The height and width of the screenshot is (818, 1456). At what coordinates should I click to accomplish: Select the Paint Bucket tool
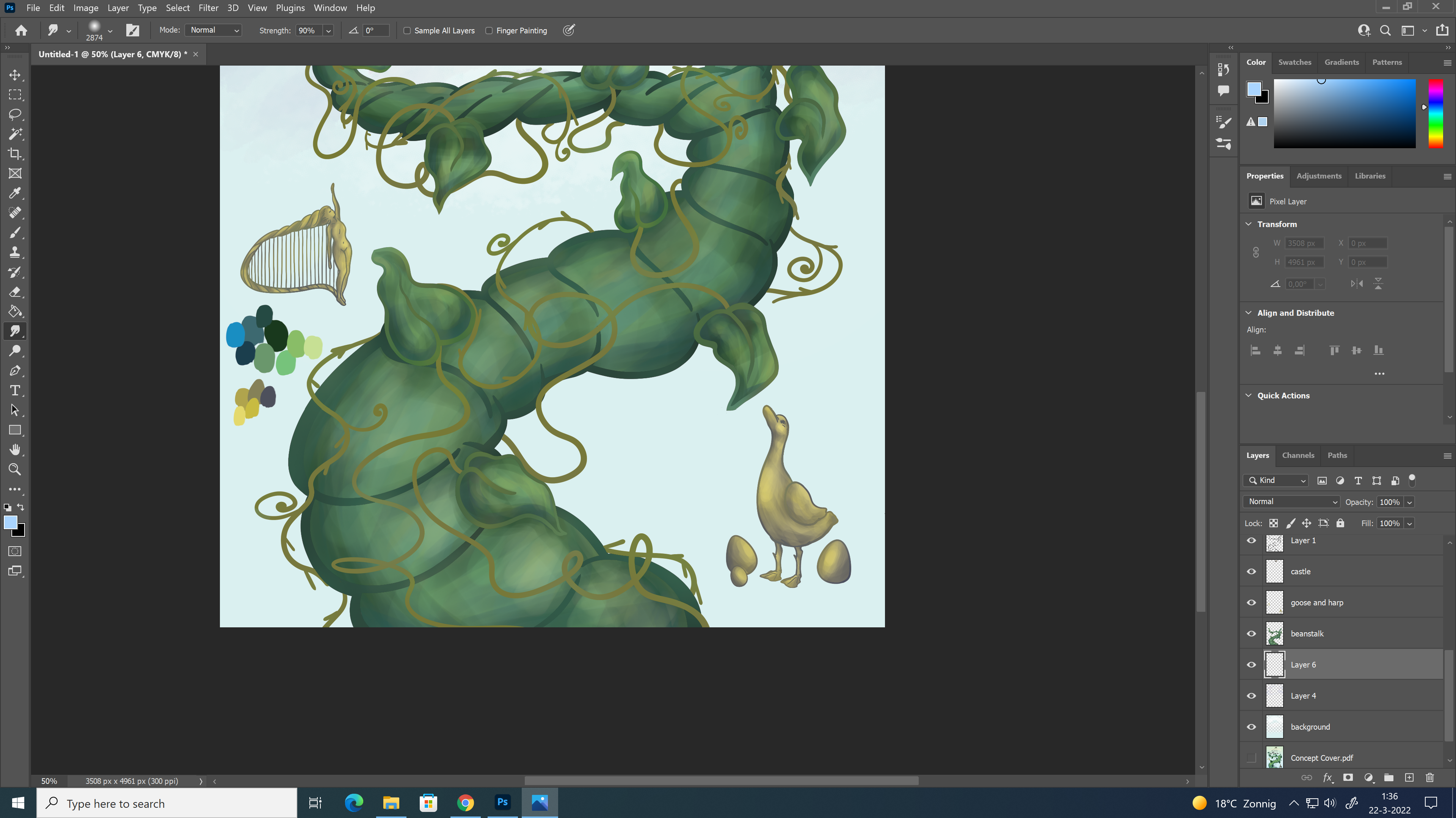(x=15, y=311)
